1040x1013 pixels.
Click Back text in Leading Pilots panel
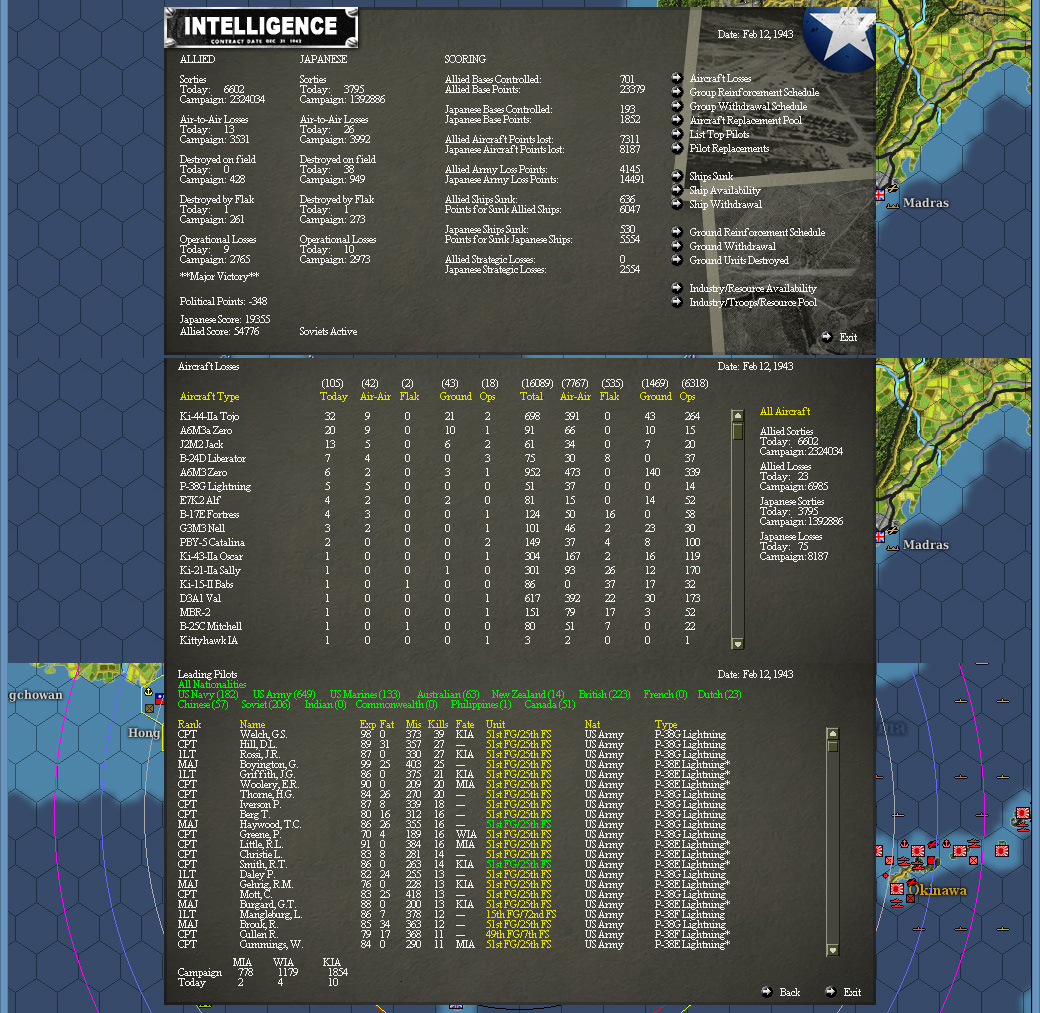pyautogui.click(x=789, y=992)
